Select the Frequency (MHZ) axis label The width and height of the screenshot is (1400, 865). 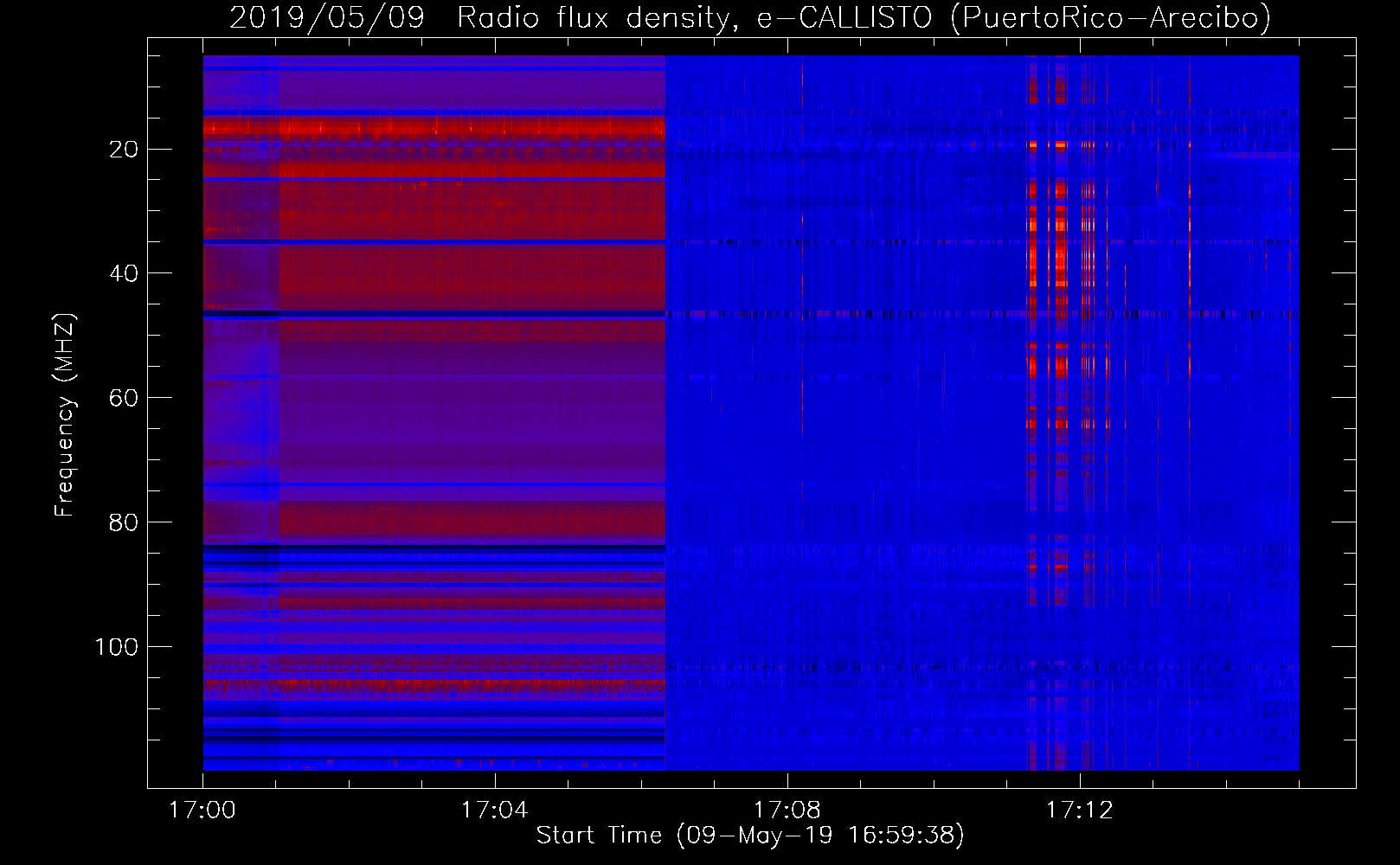(65, 414)
